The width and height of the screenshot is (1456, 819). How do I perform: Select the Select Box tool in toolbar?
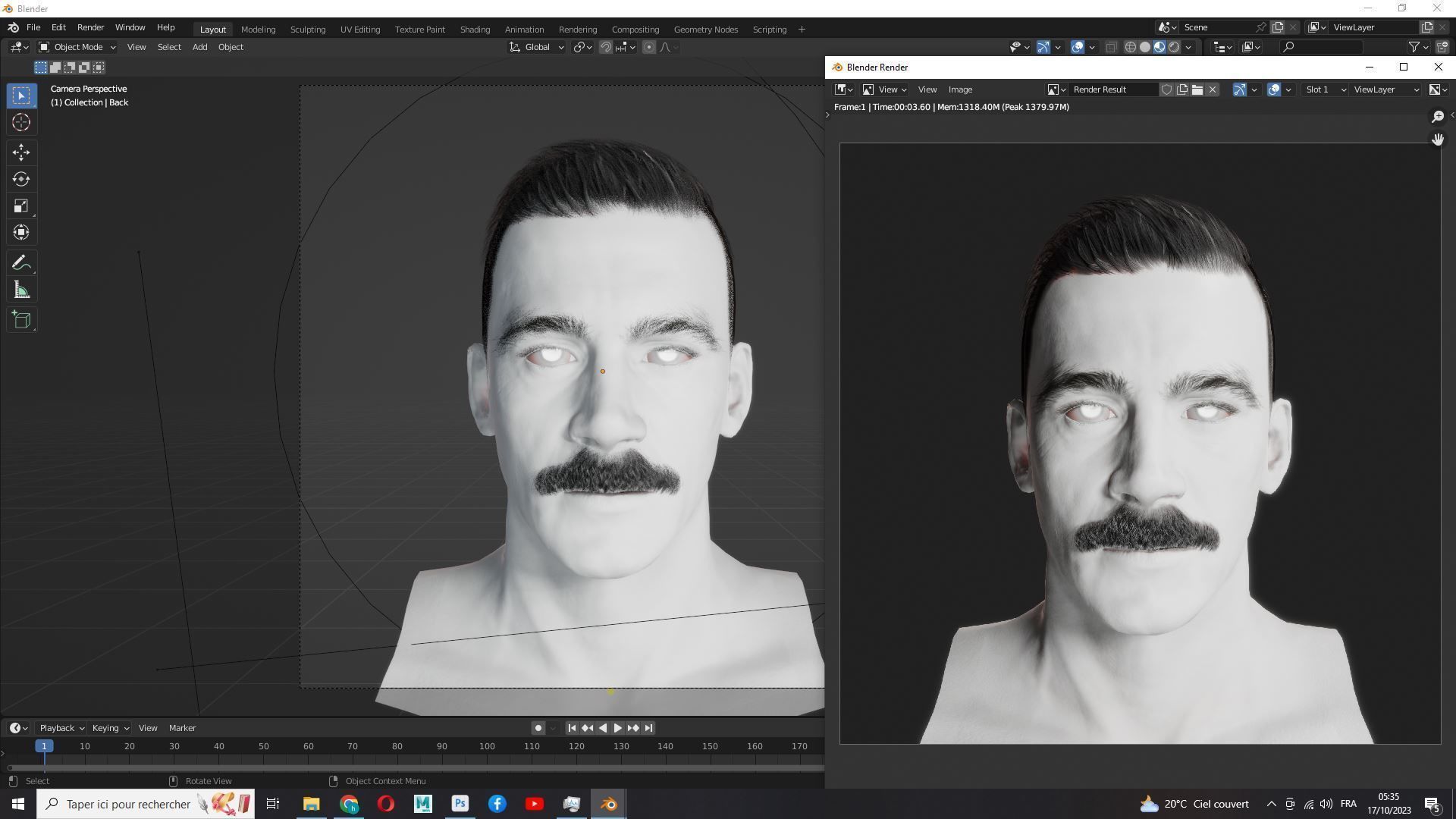(x=21, y=96)
